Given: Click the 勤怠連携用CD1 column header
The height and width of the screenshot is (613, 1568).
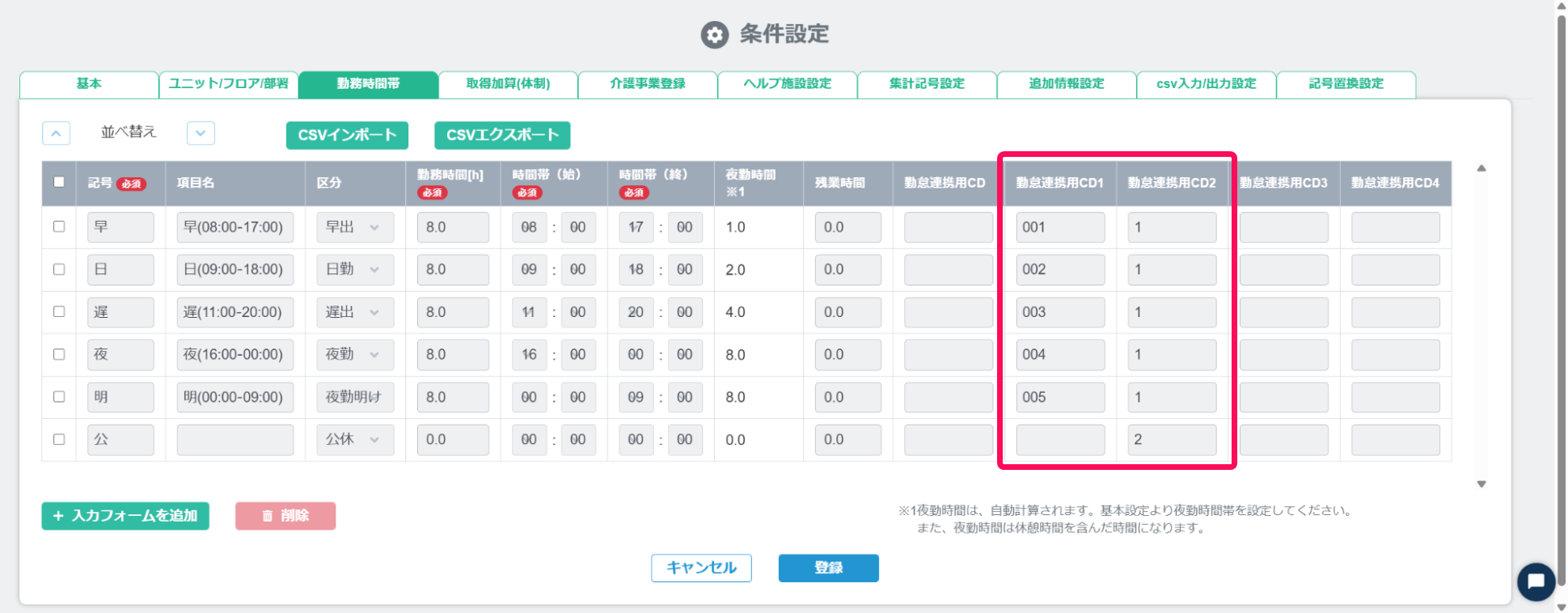Looking at the screenshot, I should click(x=1059, y=183).
